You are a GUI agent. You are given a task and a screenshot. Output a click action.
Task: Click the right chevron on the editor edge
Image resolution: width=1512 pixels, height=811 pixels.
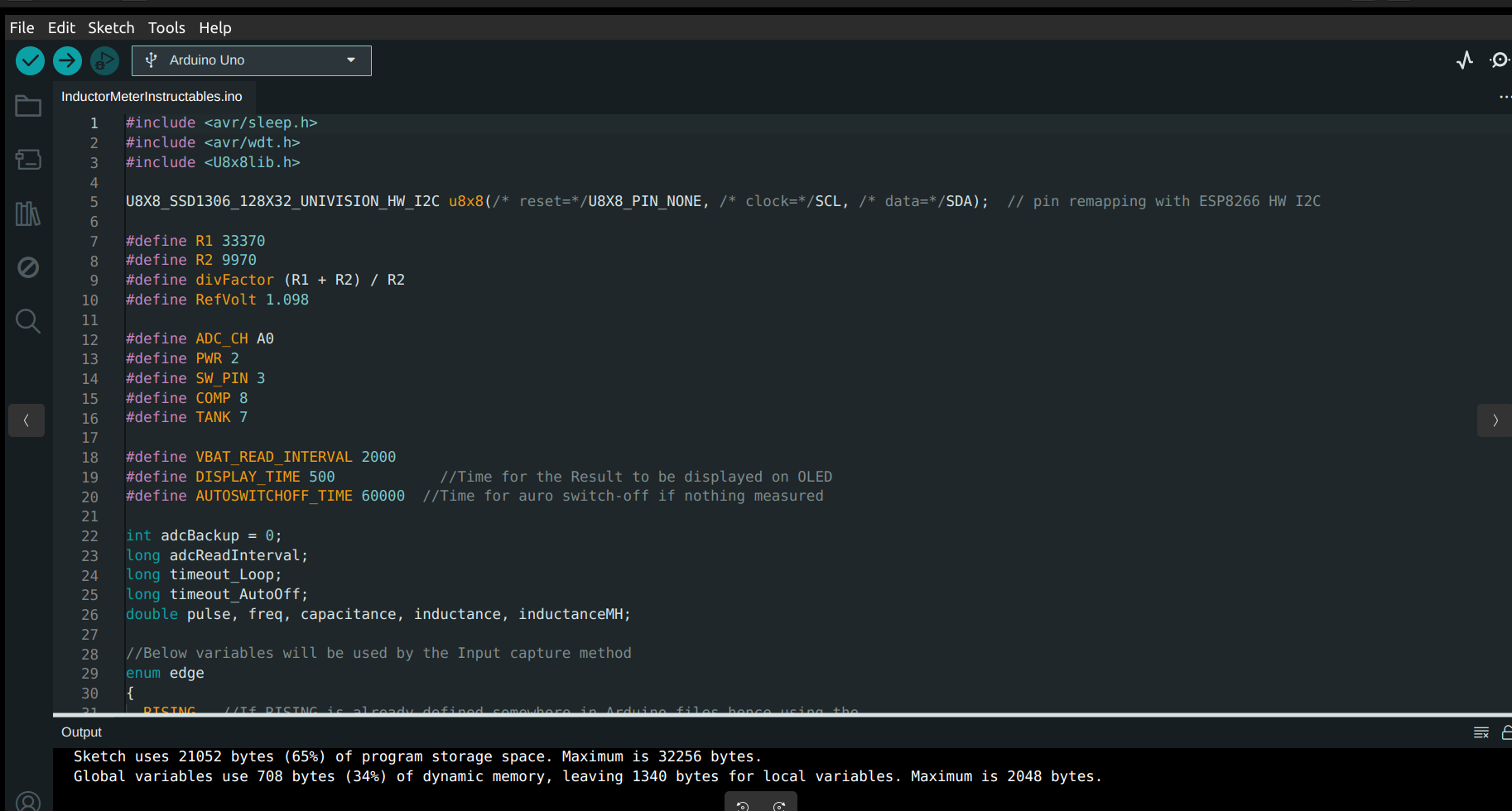coord(1495,420)
